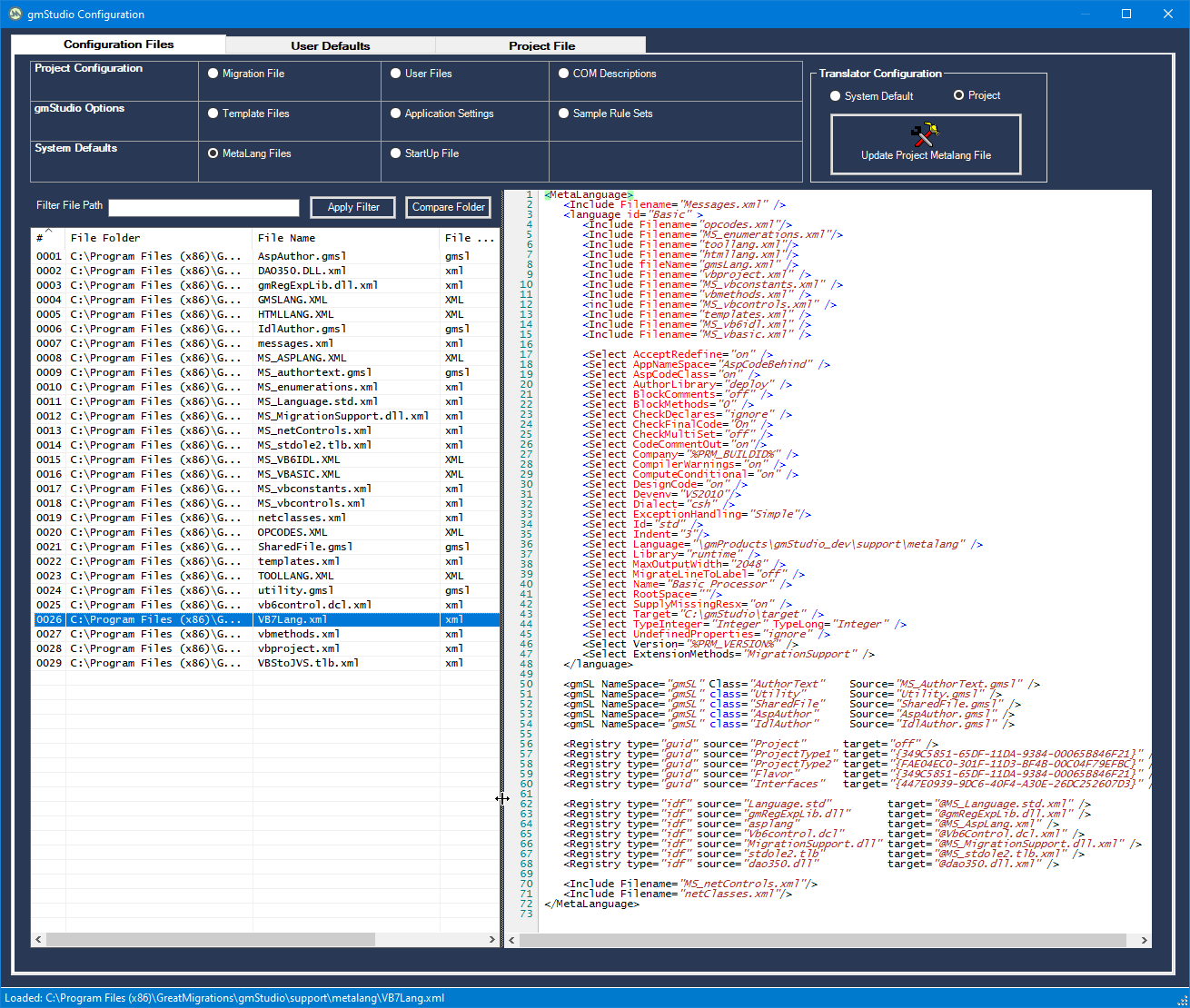Viewport: 1190px width, 1008px height.
Task: Select the MS_VBASIC.XML file in list
Action: [299, 474]
